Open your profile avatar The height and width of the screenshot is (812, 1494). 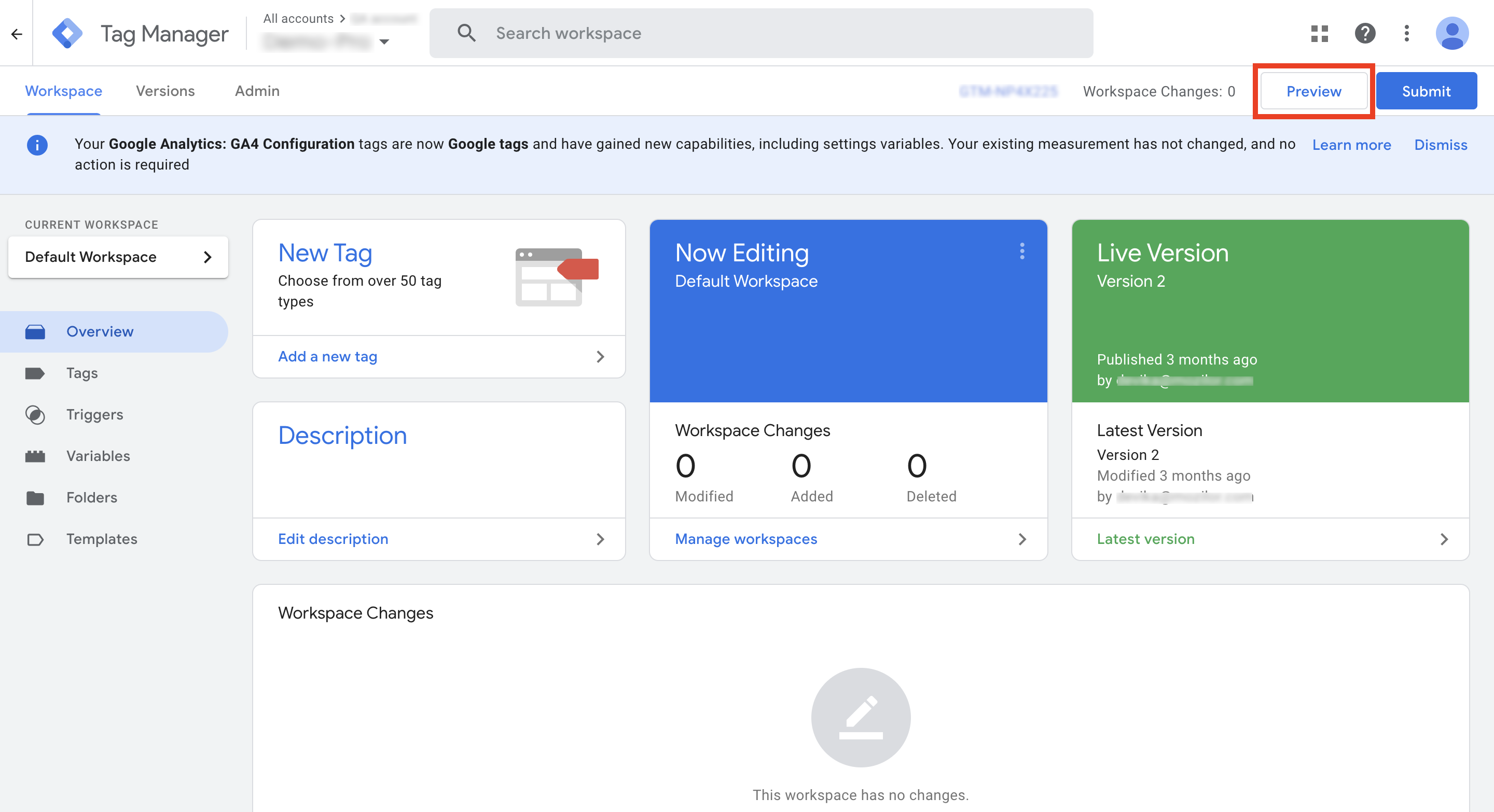tap(1453, 33)
